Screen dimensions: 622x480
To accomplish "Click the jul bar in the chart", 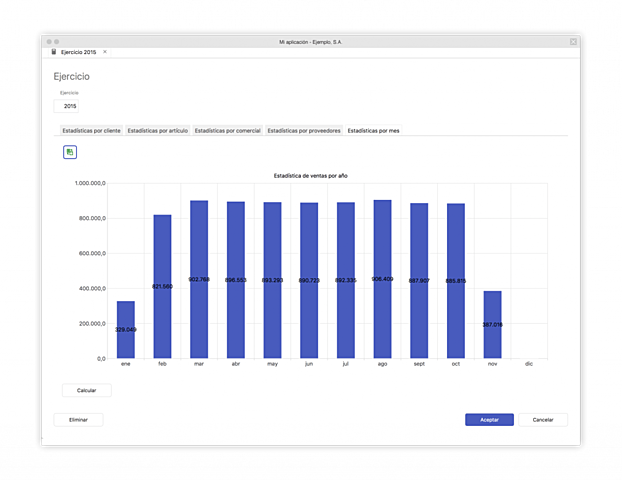I will [346, 280].
